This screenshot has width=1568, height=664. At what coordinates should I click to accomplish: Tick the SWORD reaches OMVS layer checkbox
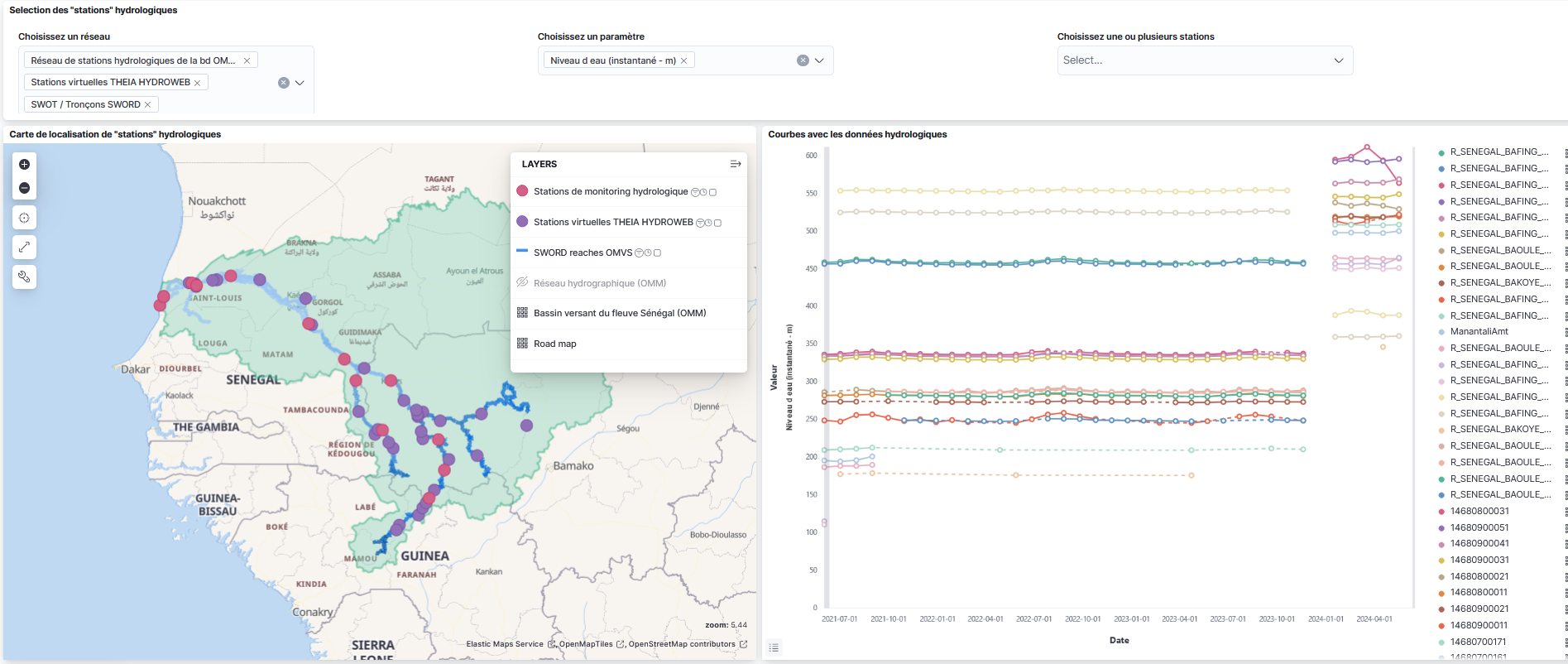pos(657,253)
